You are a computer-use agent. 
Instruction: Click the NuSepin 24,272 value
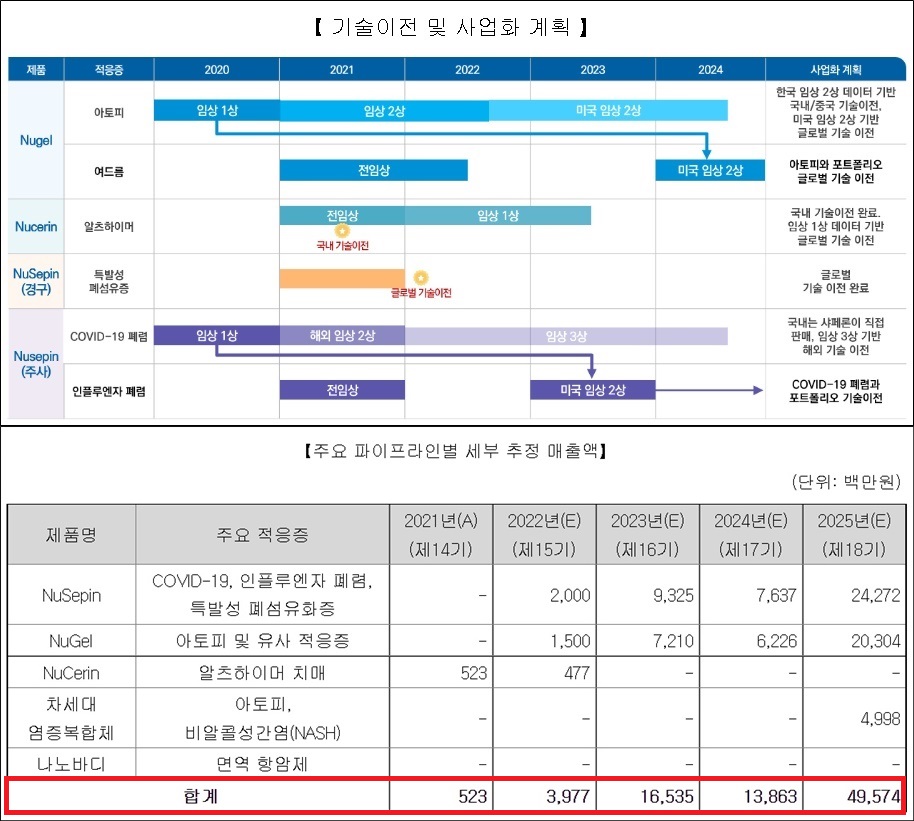coord(876,595)
